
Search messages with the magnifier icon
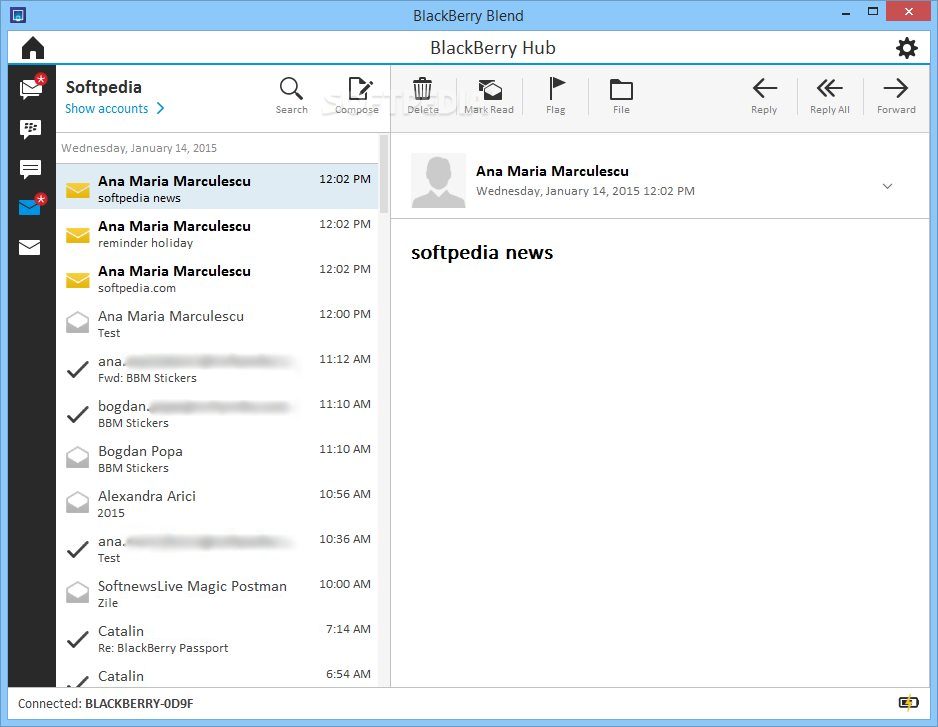tap(291, 96)
